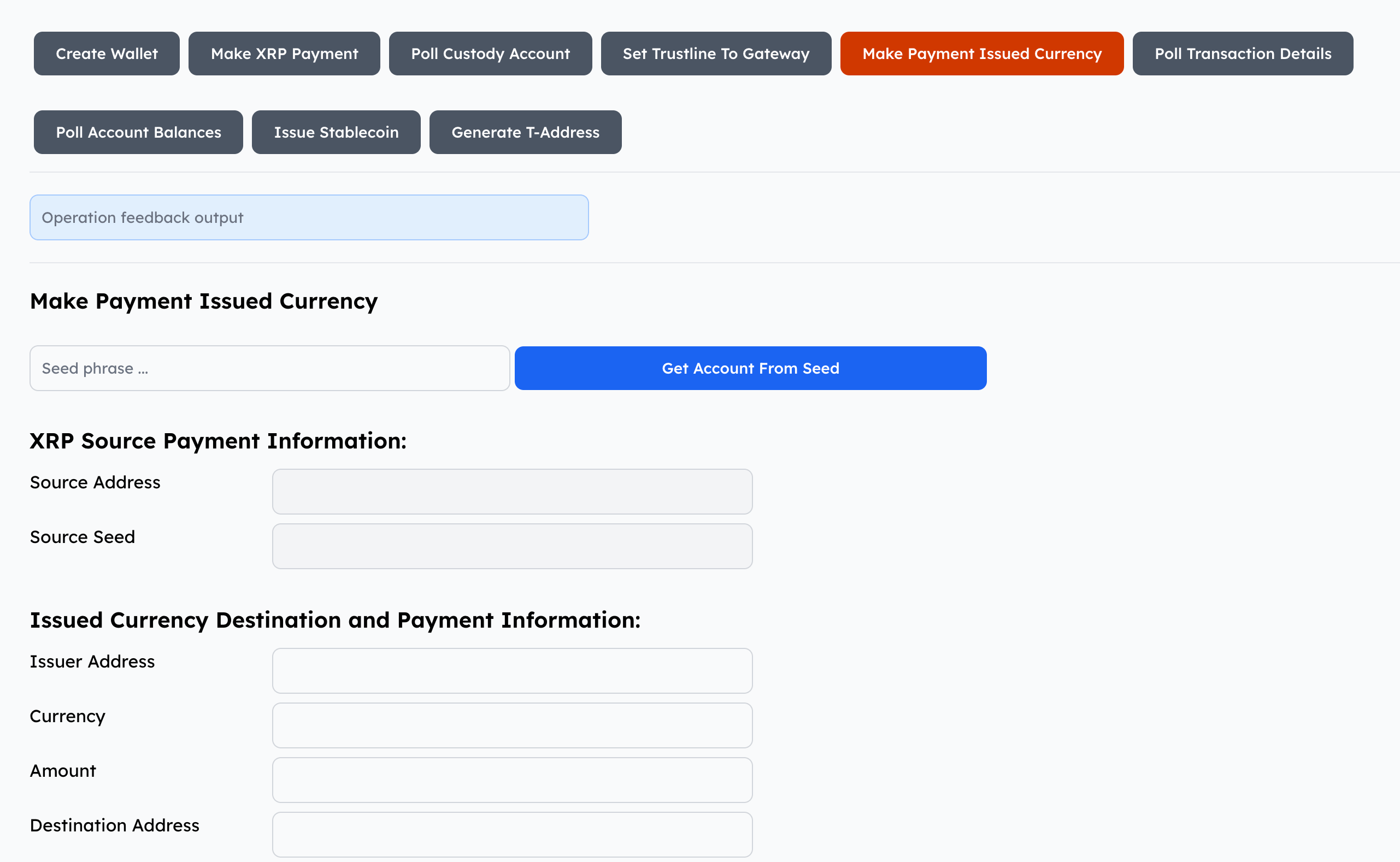Click the Destination Address field
The height and width of the screenshot is (862, 1400).
point(511,834)
